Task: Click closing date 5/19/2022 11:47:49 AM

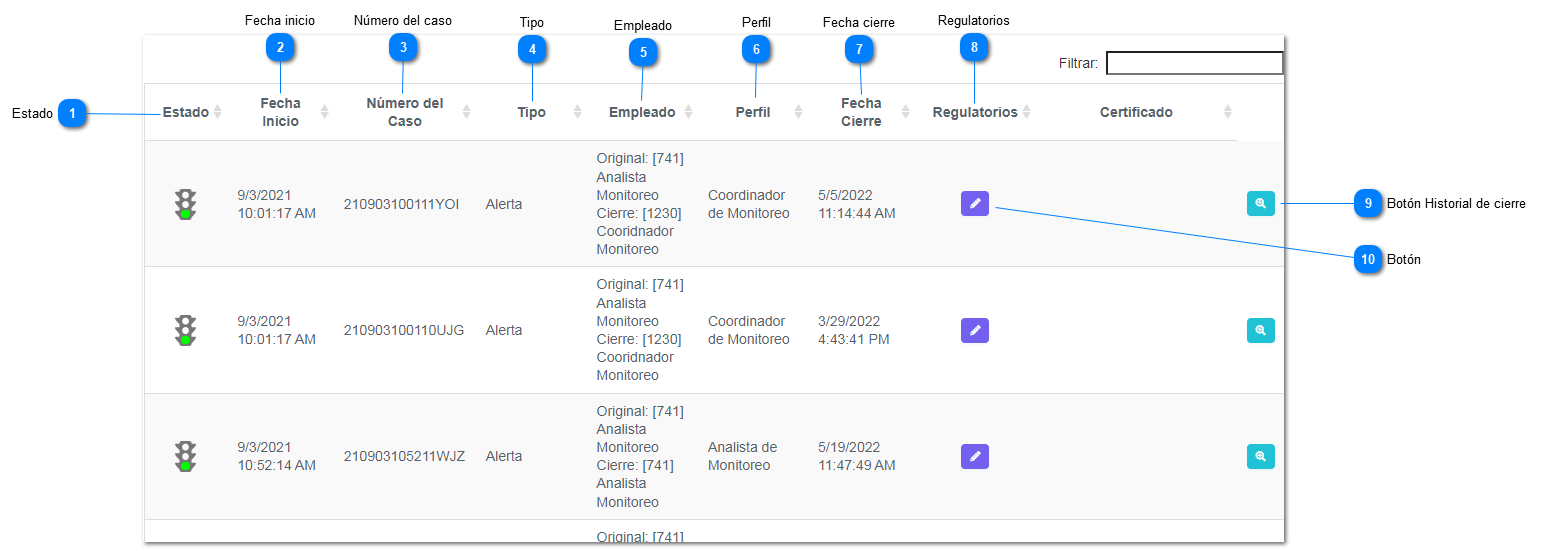Action: [x=857, y=456]
